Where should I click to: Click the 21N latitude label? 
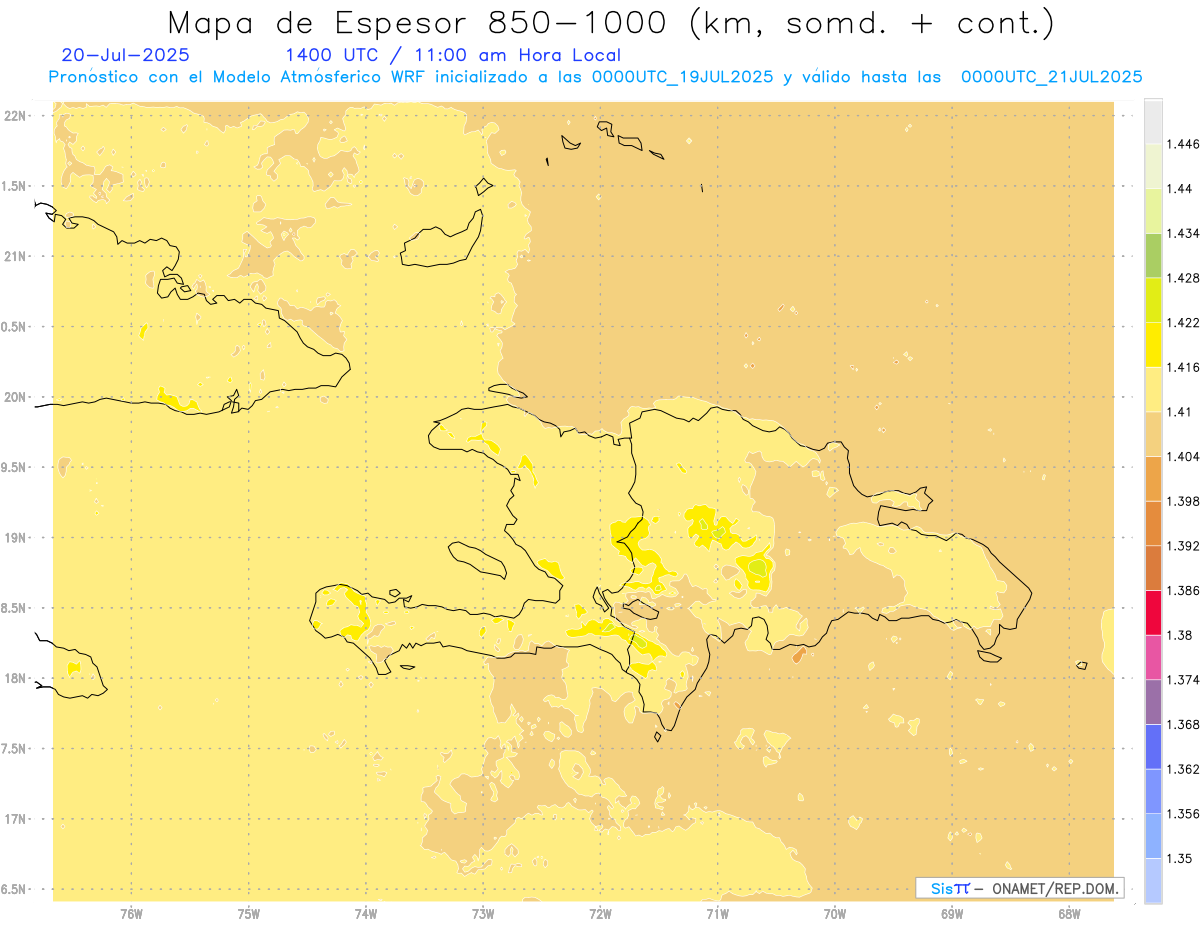point(16,256)
